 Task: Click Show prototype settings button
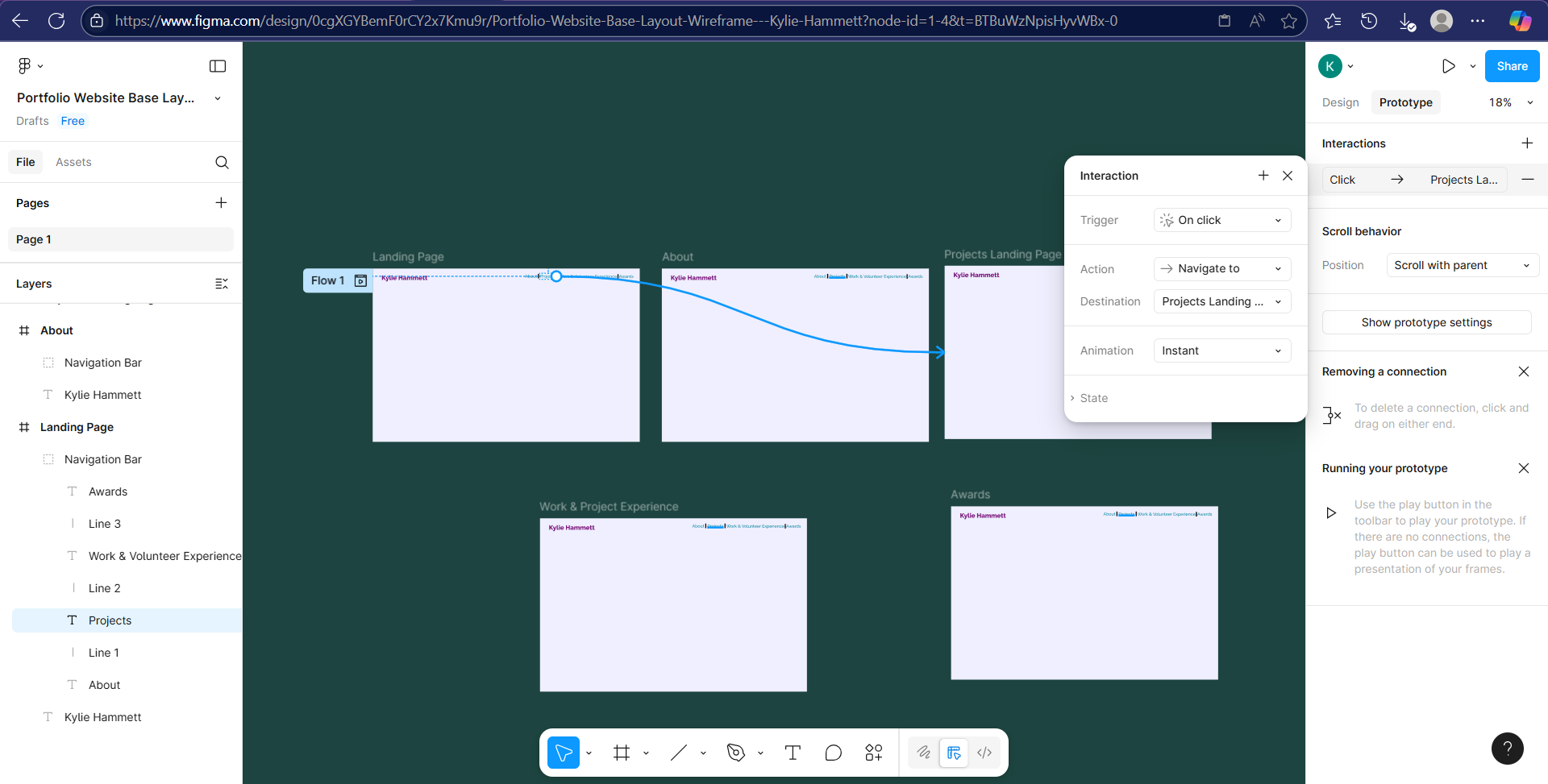(x=1426, y=322)
